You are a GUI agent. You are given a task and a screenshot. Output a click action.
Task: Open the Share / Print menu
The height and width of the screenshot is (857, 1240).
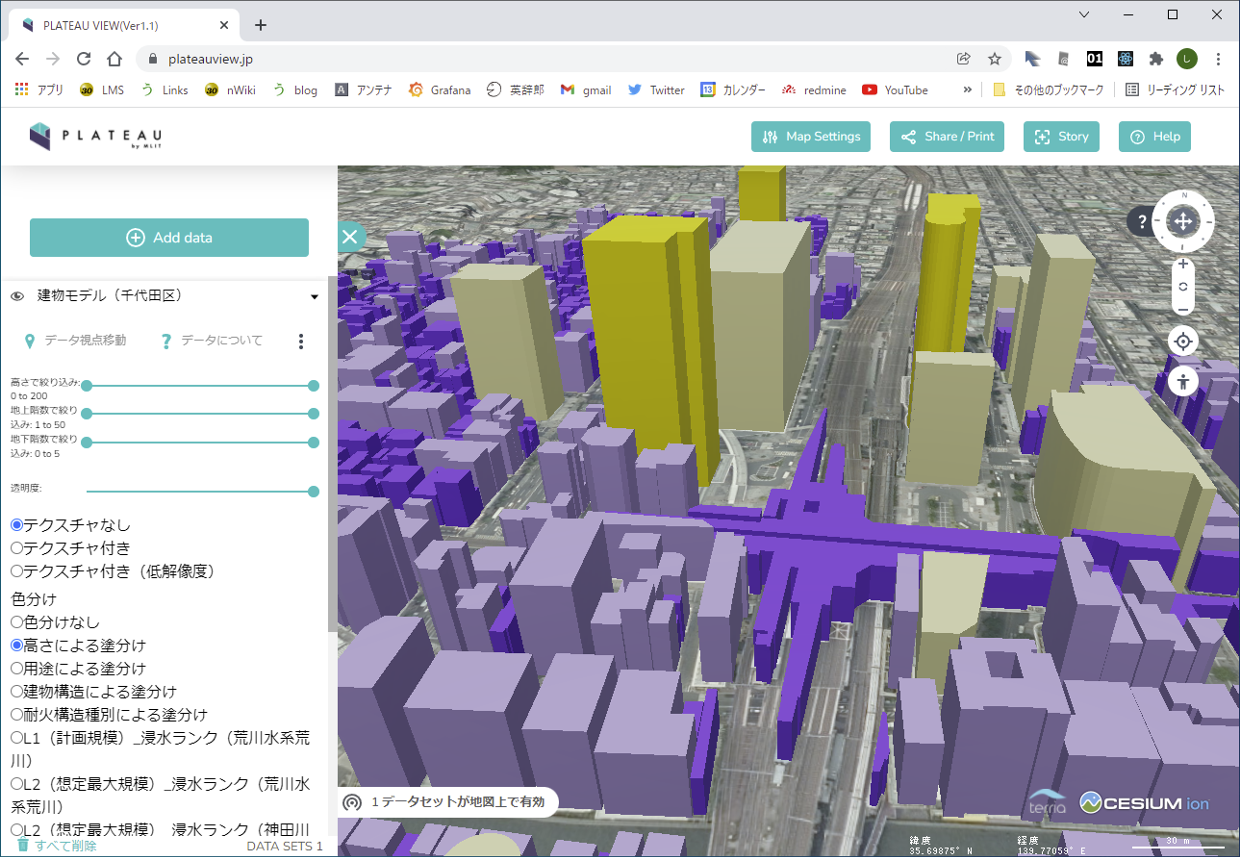(947, 137)
